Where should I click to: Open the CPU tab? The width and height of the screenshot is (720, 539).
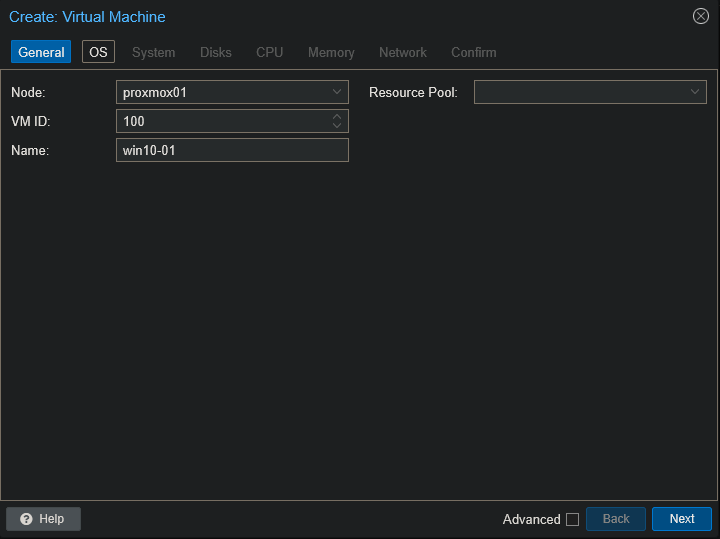coord(269,52)
